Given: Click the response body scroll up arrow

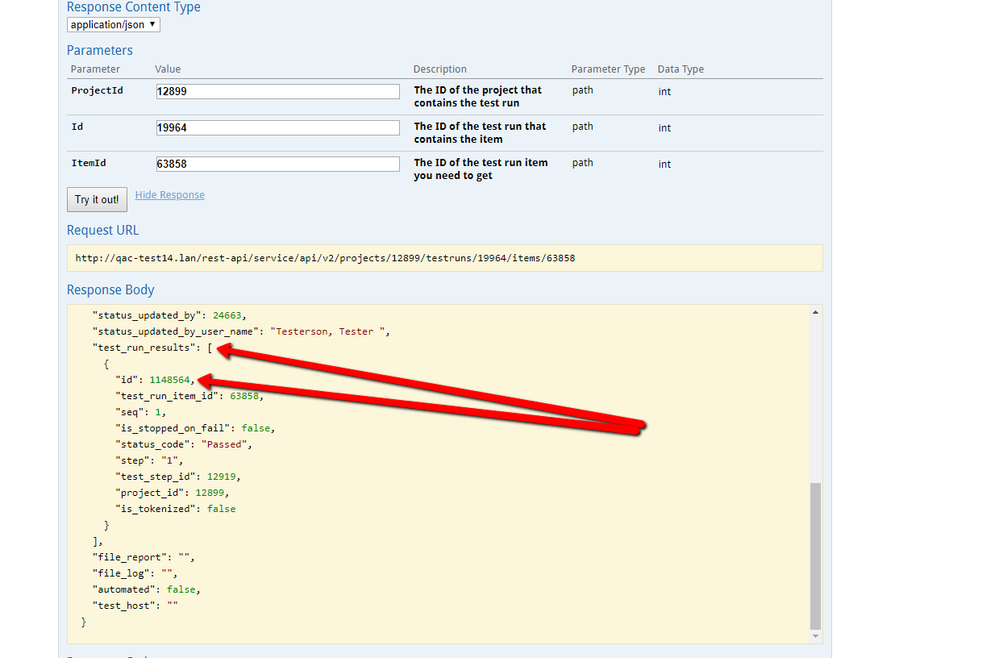Looking at the screenshot, I should coord(816,313).
